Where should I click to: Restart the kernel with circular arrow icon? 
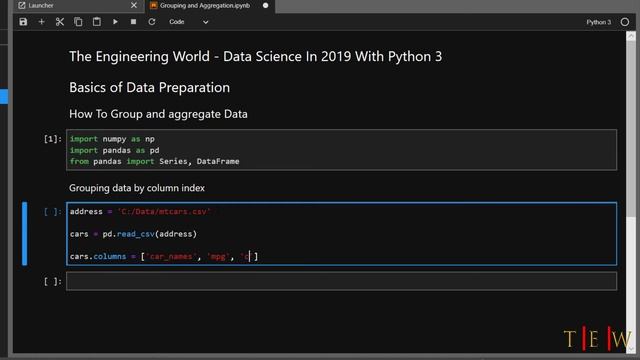[x=152, y=22]
